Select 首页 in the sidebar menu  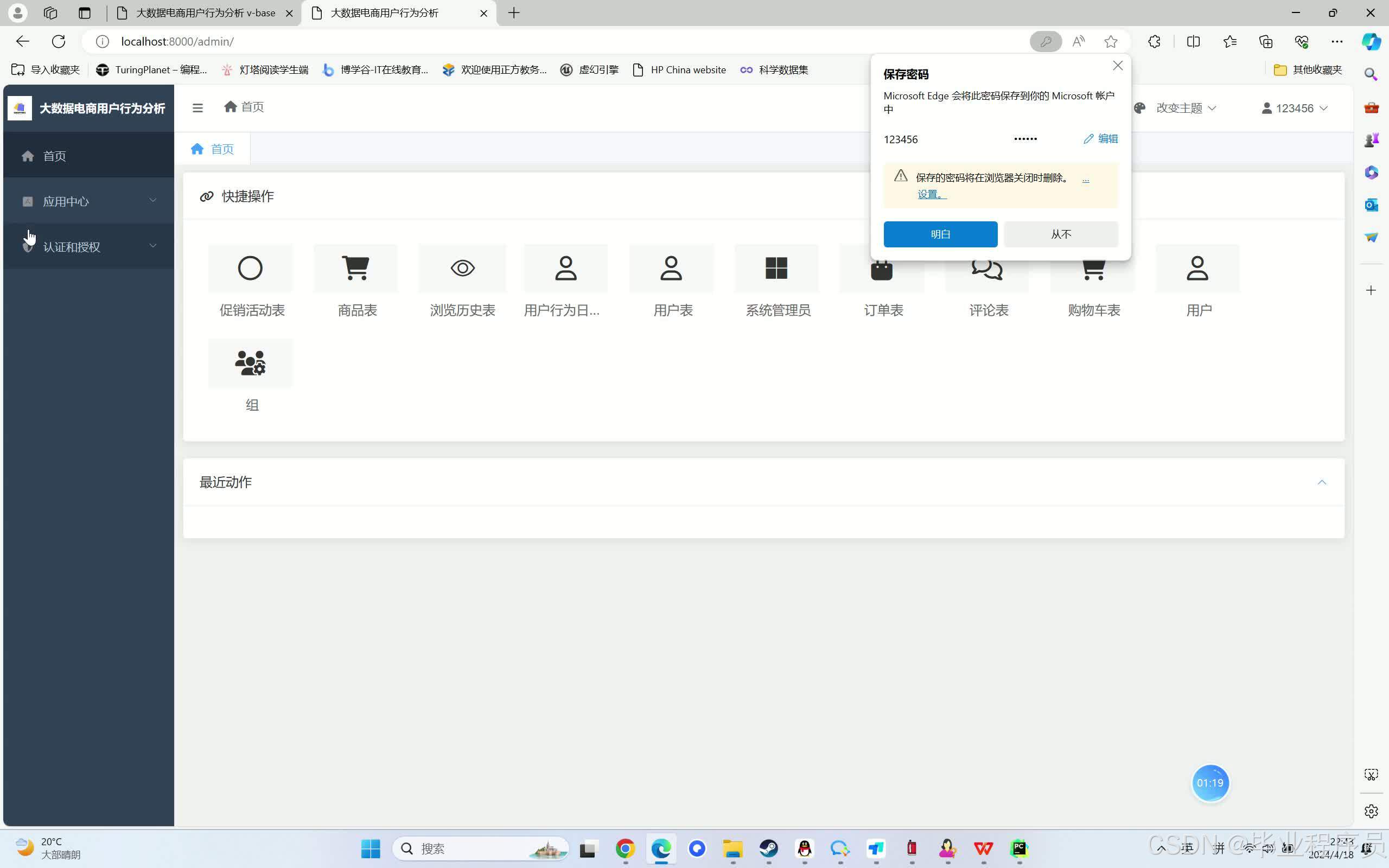[54, 156]
